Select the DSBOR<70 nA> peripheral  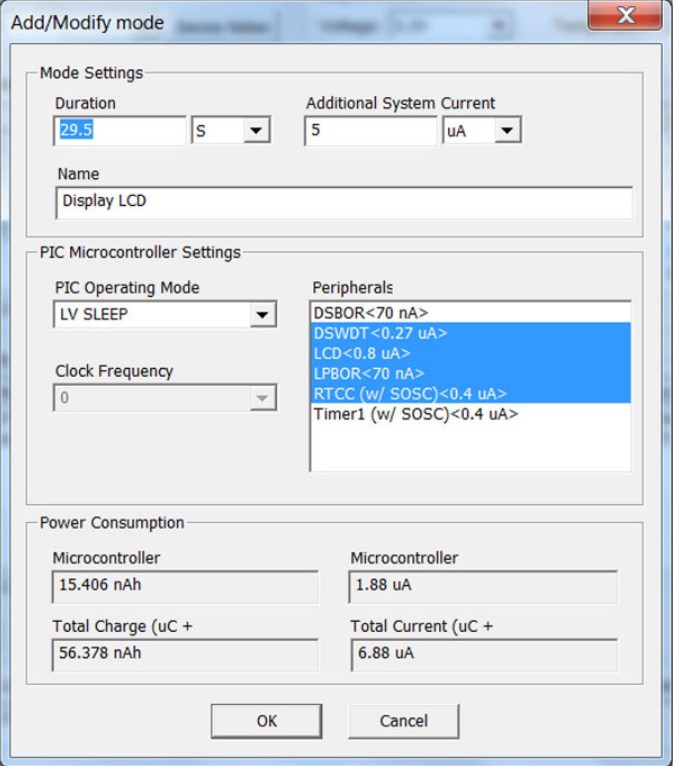pos(470,313)
